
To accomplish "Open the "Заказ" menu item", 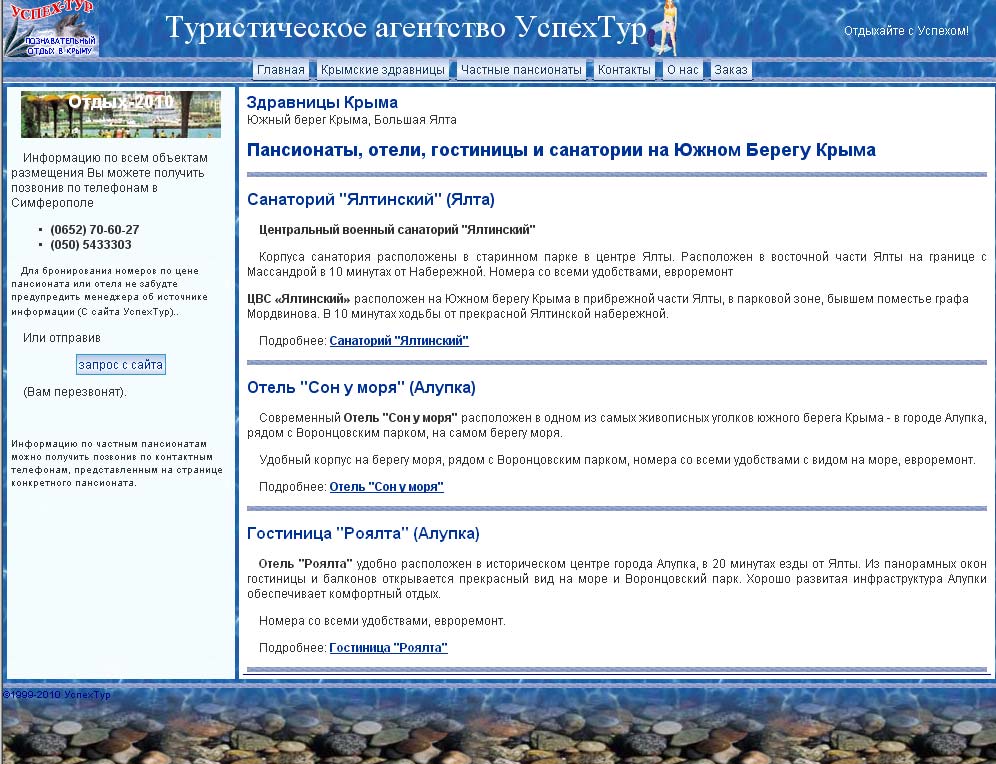I will tap(730, 69).
